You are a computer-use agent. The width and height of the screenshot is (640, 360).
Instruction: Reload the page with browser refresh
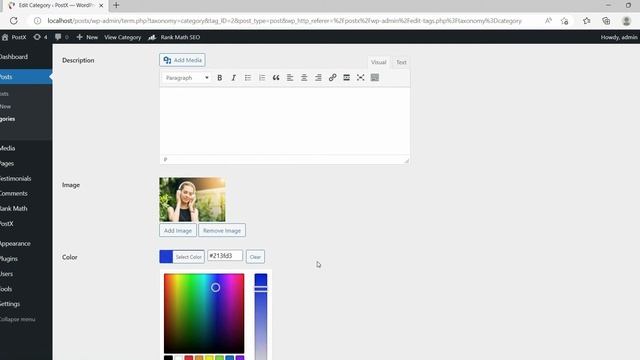13,21
